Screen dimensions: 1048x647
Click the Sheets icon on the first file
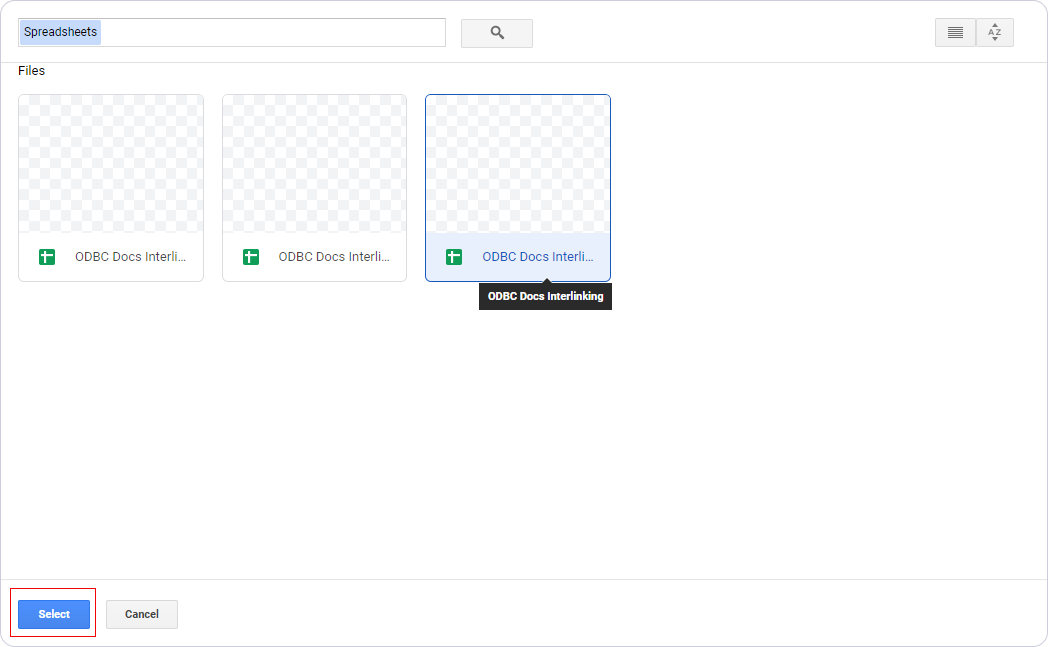tap(47, 257)
